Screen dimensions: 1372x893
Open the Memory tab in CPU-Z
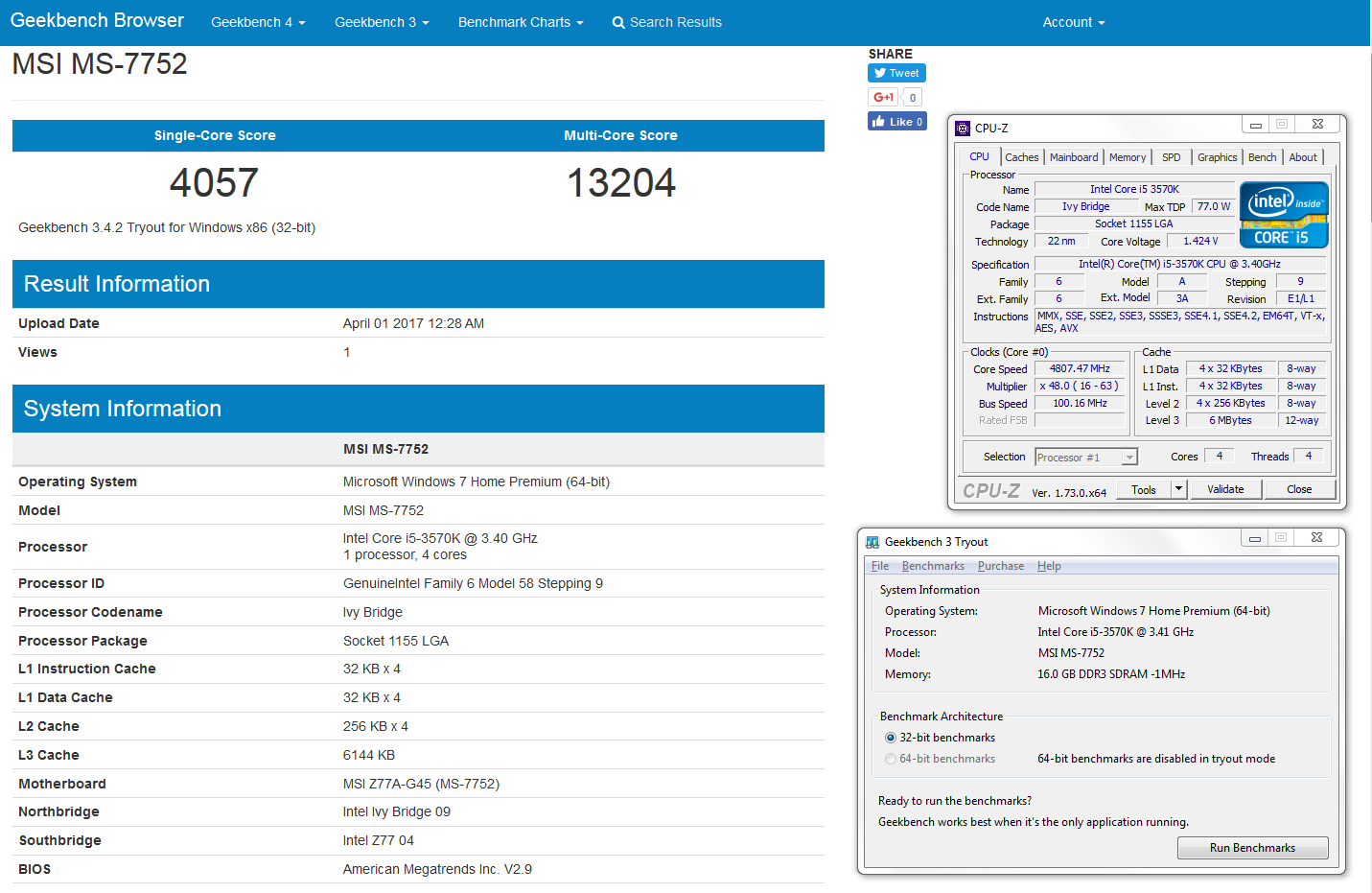tap(1128, 157)
